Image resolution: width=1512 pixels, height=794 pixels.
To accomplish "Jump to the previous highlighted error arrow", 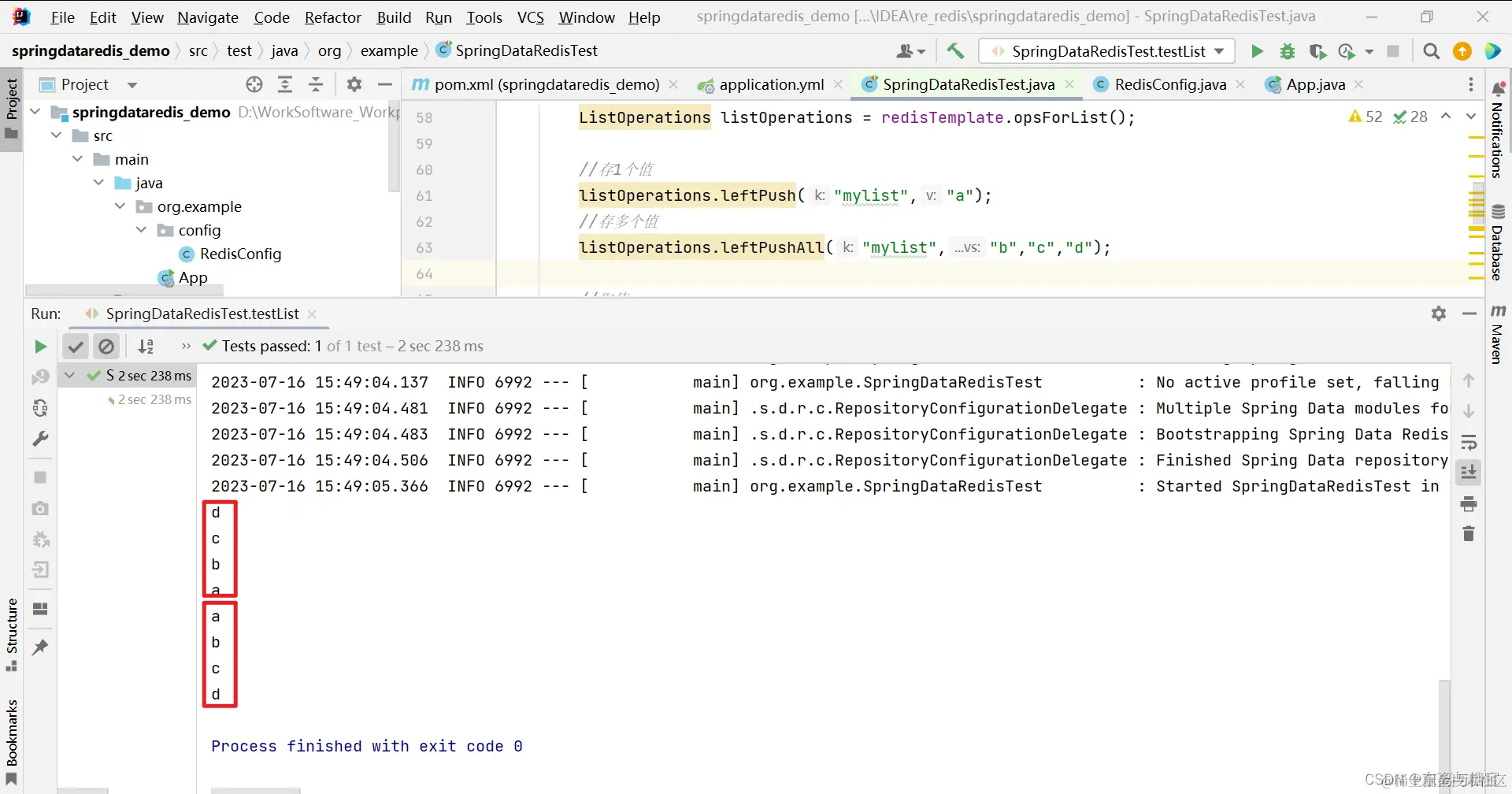I will (x=1447, y=117).
